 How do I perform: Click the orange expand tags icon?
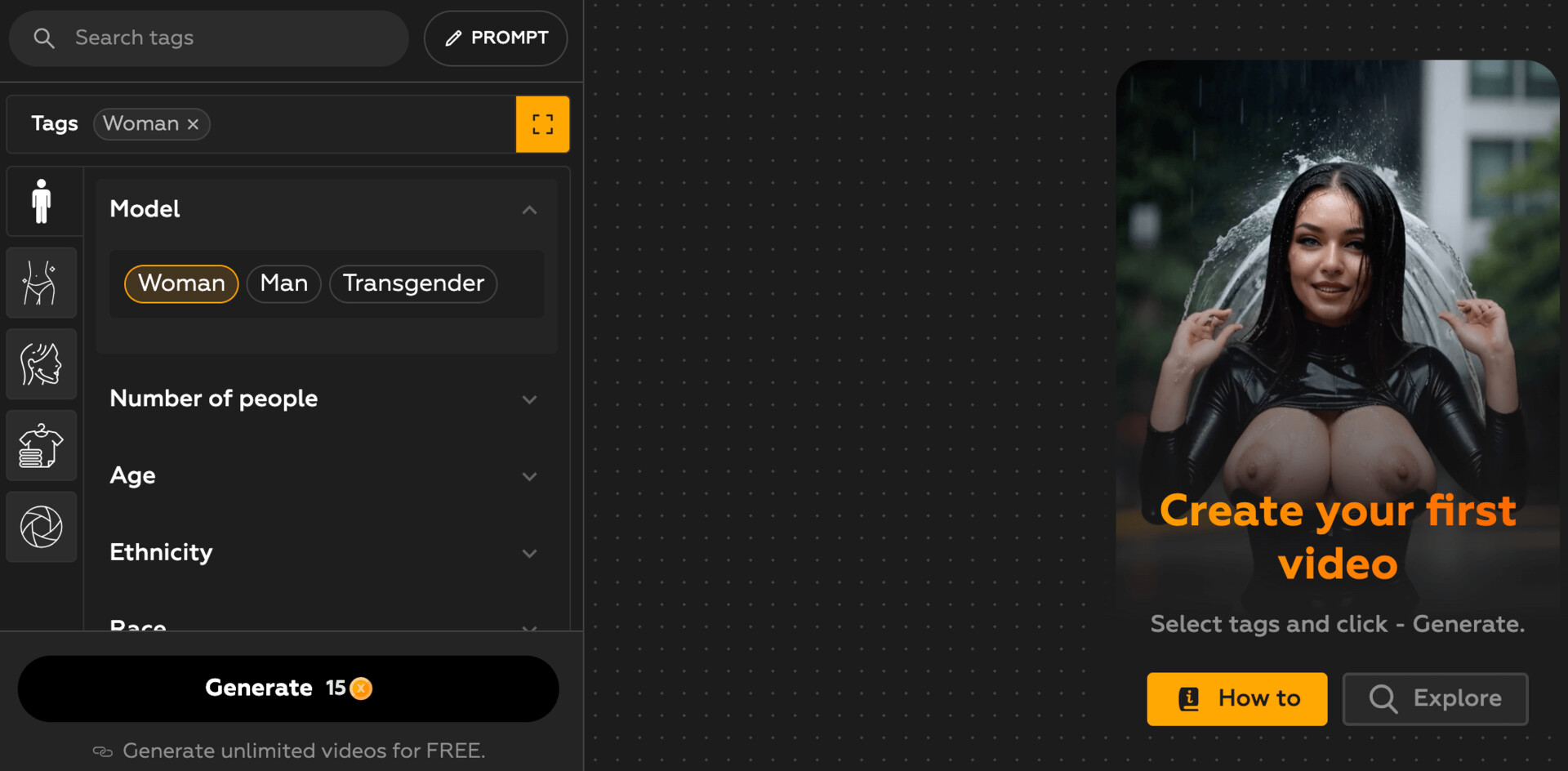(543, 124)
